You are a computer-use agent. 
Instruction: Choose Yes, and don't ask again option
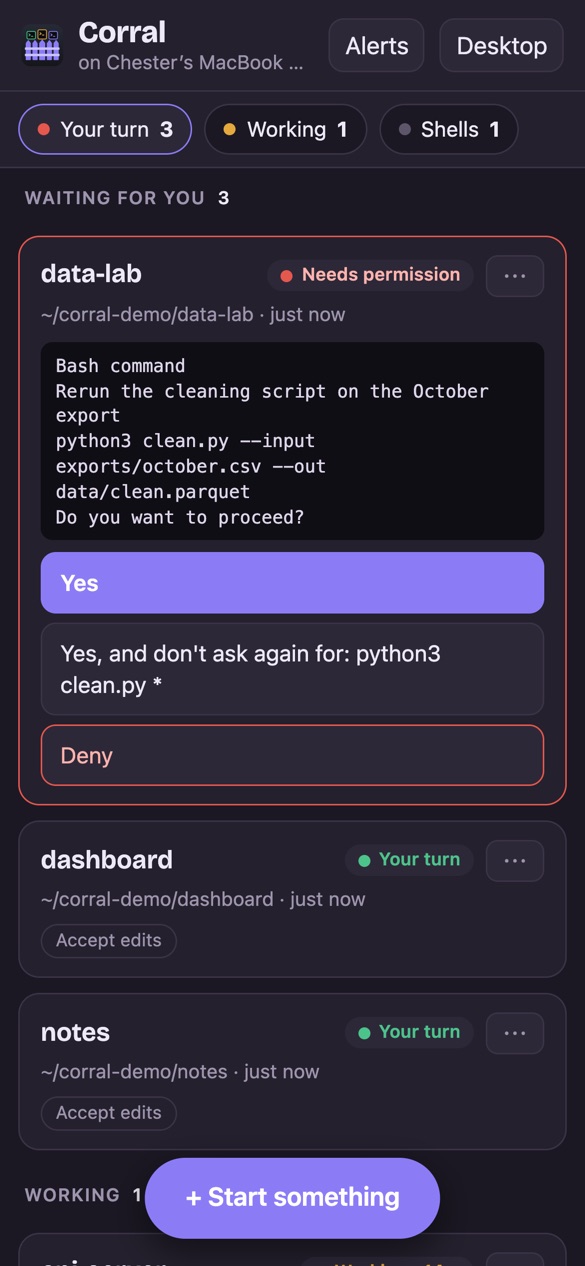[292, 669]
